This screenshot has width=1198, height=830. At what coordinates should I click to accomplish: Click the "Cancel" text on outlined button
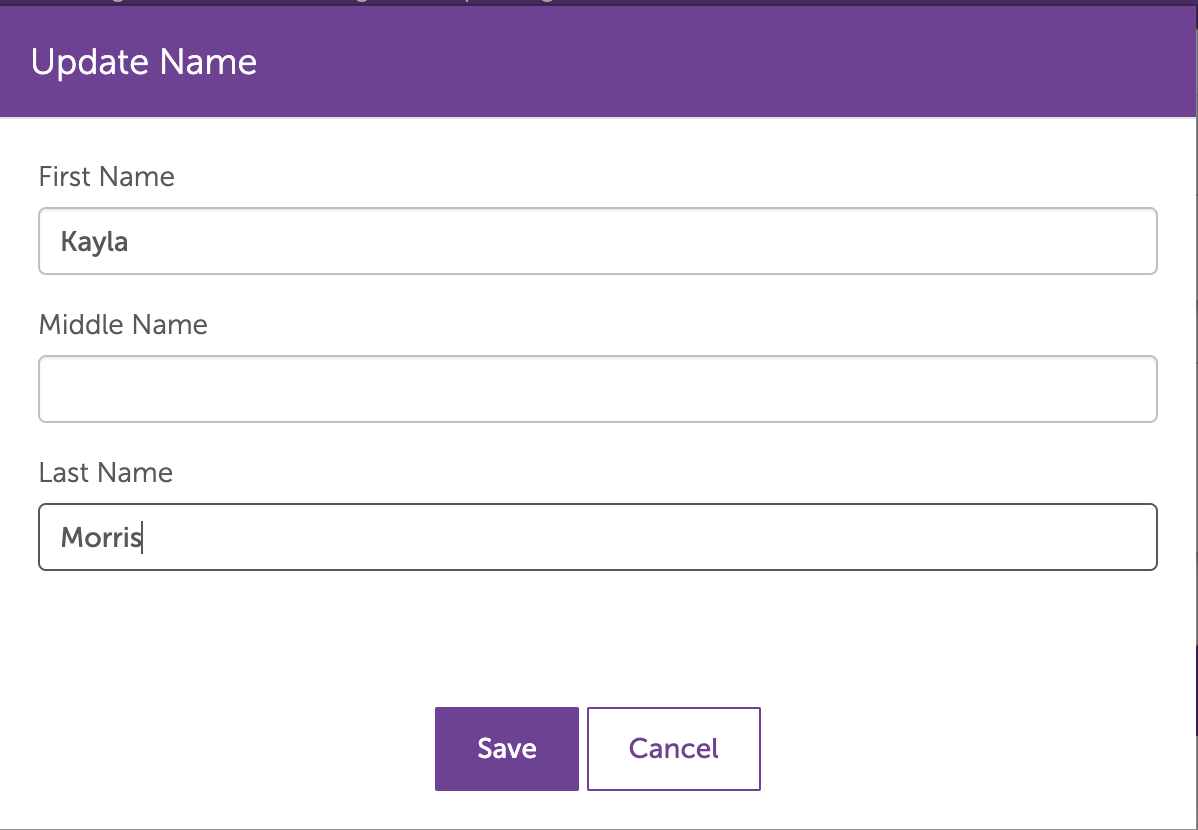[x=673, y=749]
